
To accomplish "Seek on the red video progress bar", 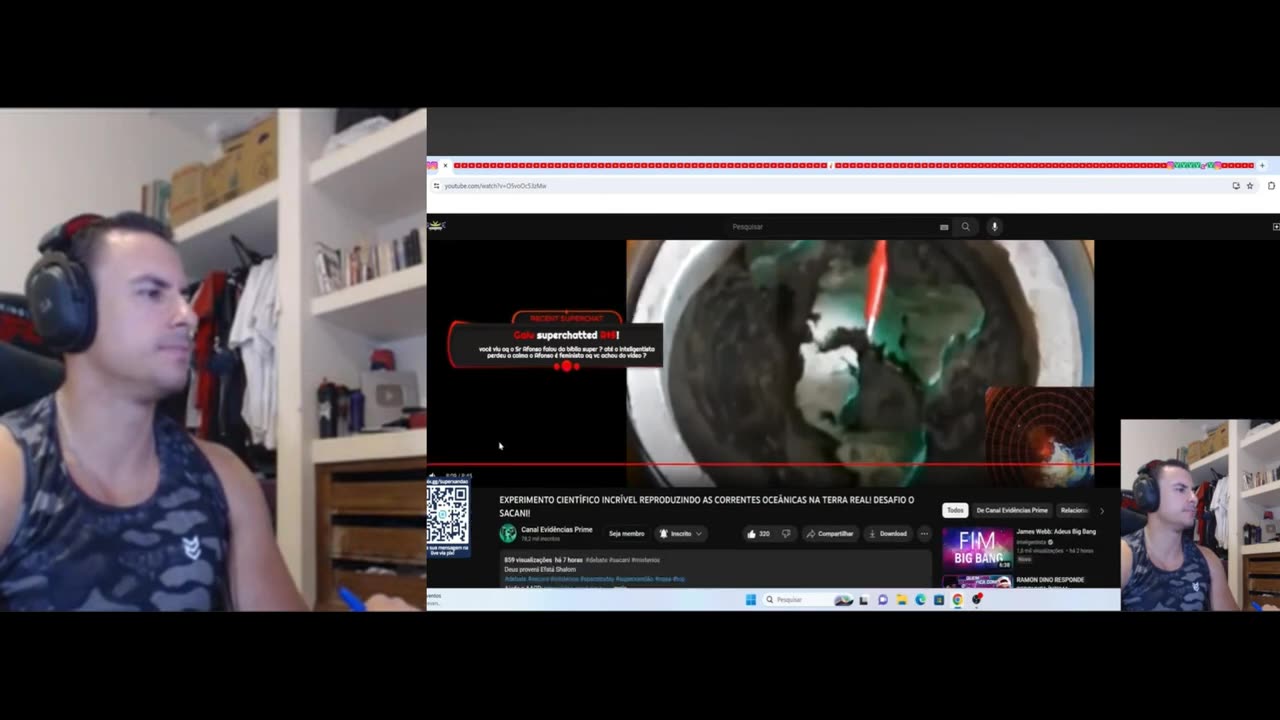I will (774, 465).
